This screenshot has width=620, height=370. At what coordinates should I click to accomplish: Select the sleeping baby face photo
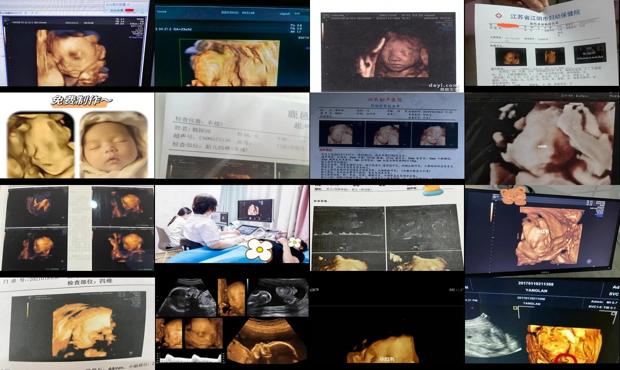pos(114,144)
